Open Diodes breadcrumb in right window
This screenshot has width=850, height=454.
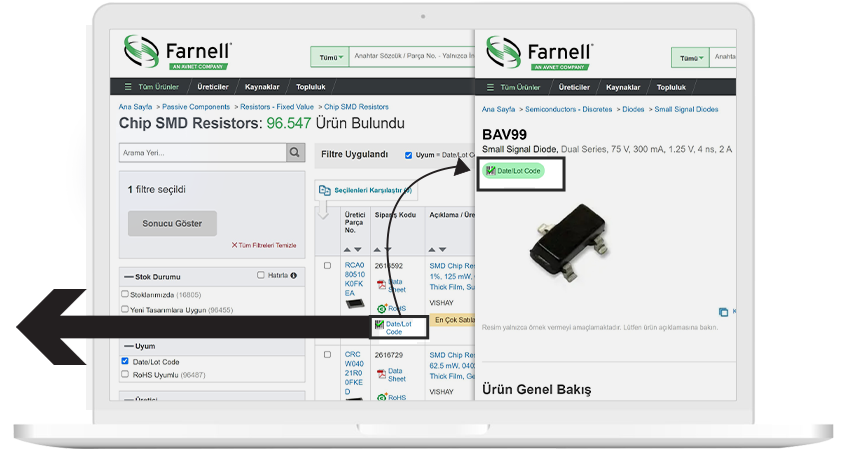[x=633, y=109]
